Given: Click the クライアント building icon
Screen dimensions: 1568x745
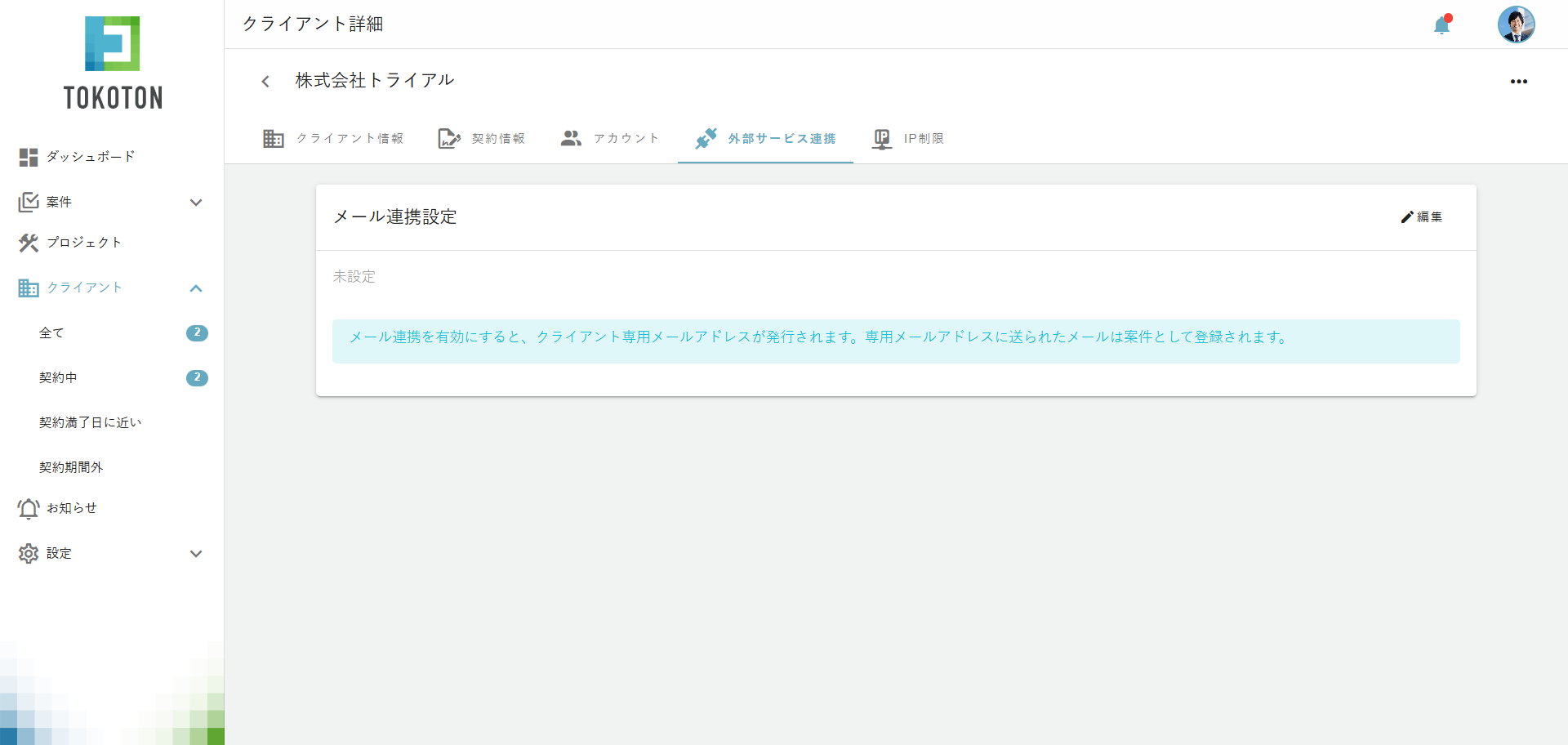Looking at the screenshot, I should click(x=29, y=288).
